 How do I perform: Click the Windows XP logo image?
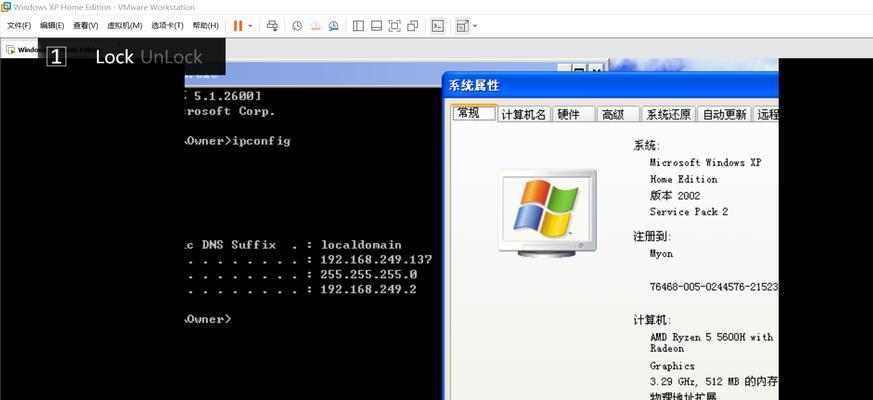click(547, 213)
